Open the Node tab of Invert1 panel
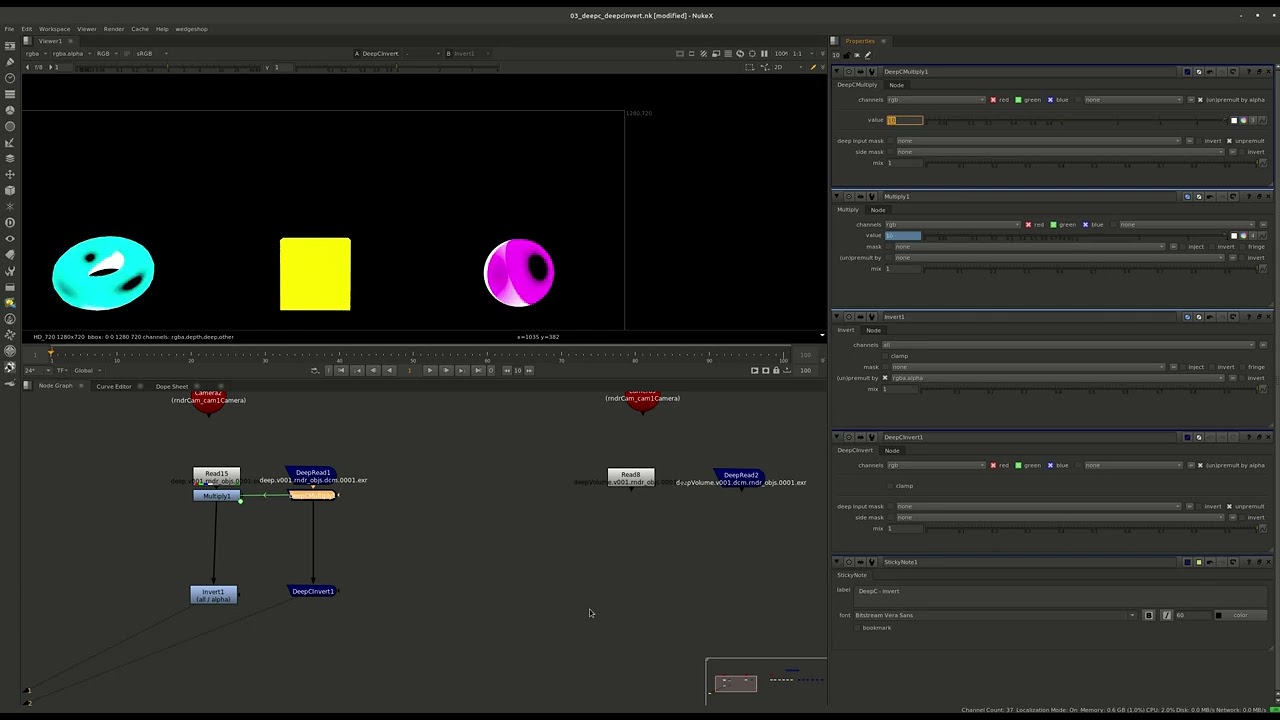The height and width of the screenshot is (720, 1280). pyautogui.click(x=873, y=330)
